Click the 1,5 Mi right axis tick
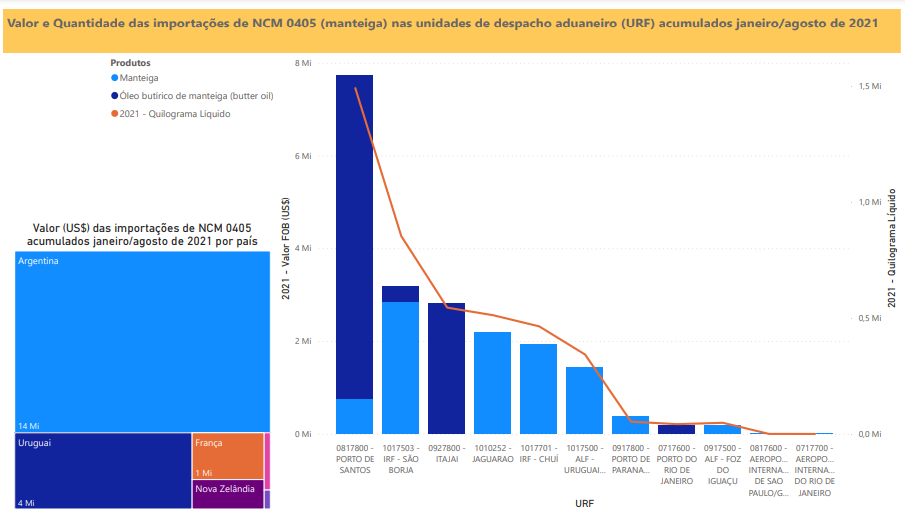The width and height of the screenshot is (905, 530). [x=870, y=86]
